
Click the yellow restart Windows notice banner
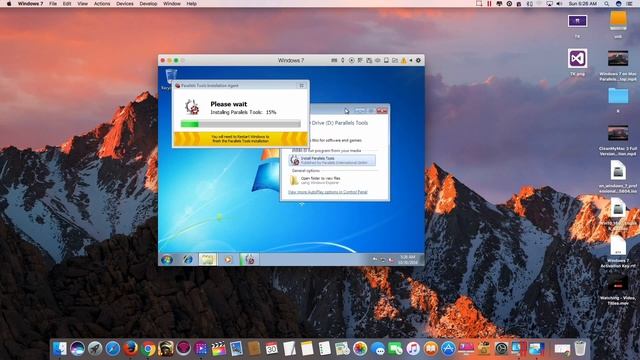pos(240,139)
